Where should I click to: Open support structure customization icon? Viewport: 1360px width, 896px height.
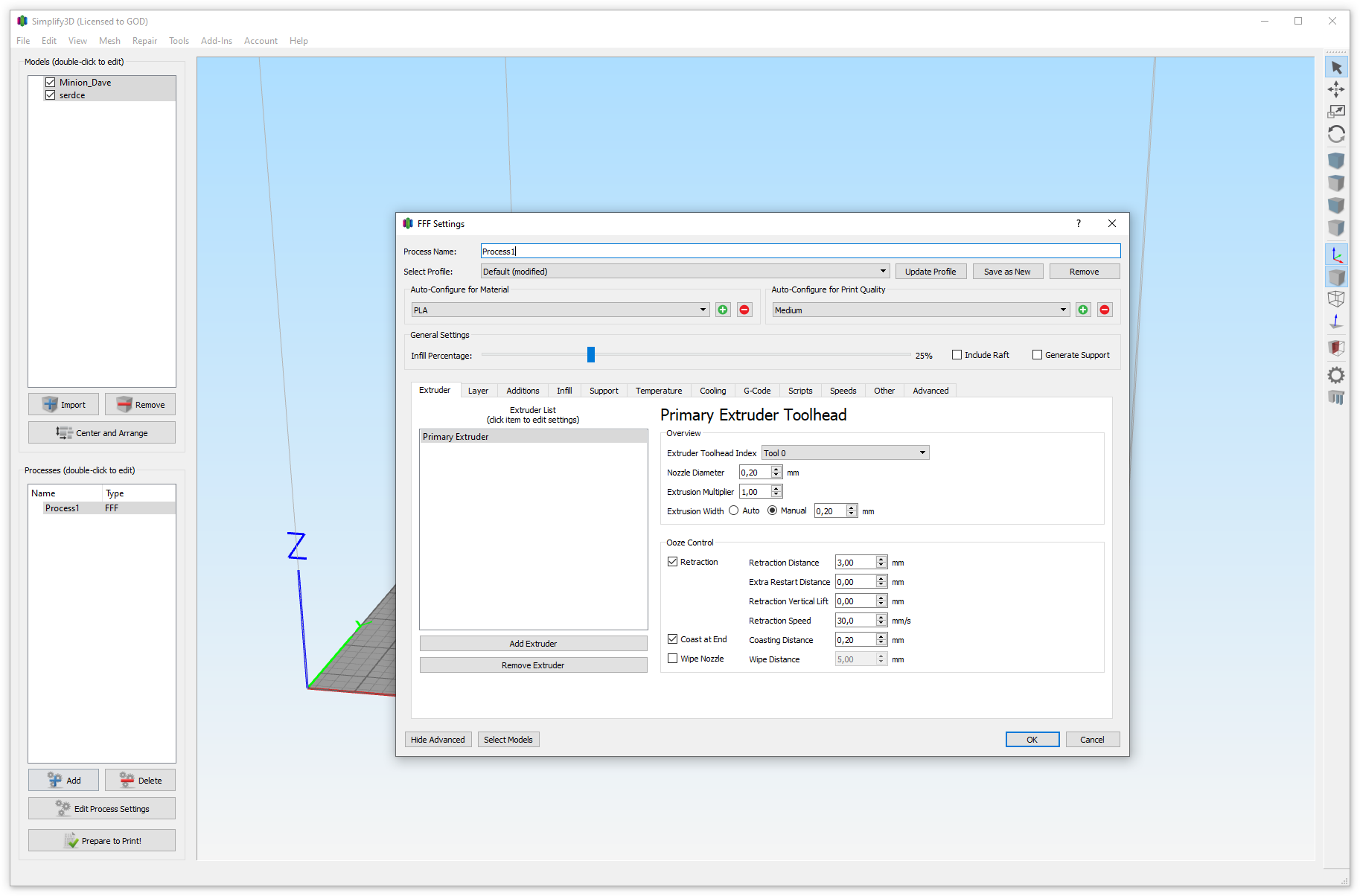click(x=1336, y=397)
